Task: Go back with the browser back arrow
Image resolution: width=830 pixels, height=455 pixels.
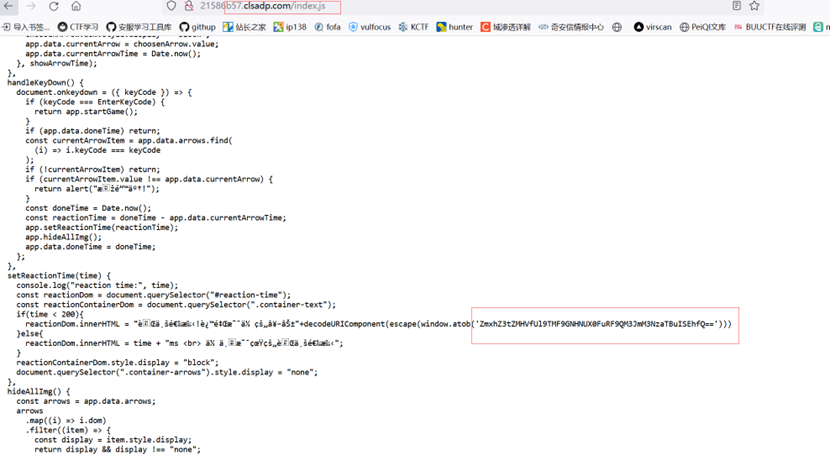Action: pos(10,6)
